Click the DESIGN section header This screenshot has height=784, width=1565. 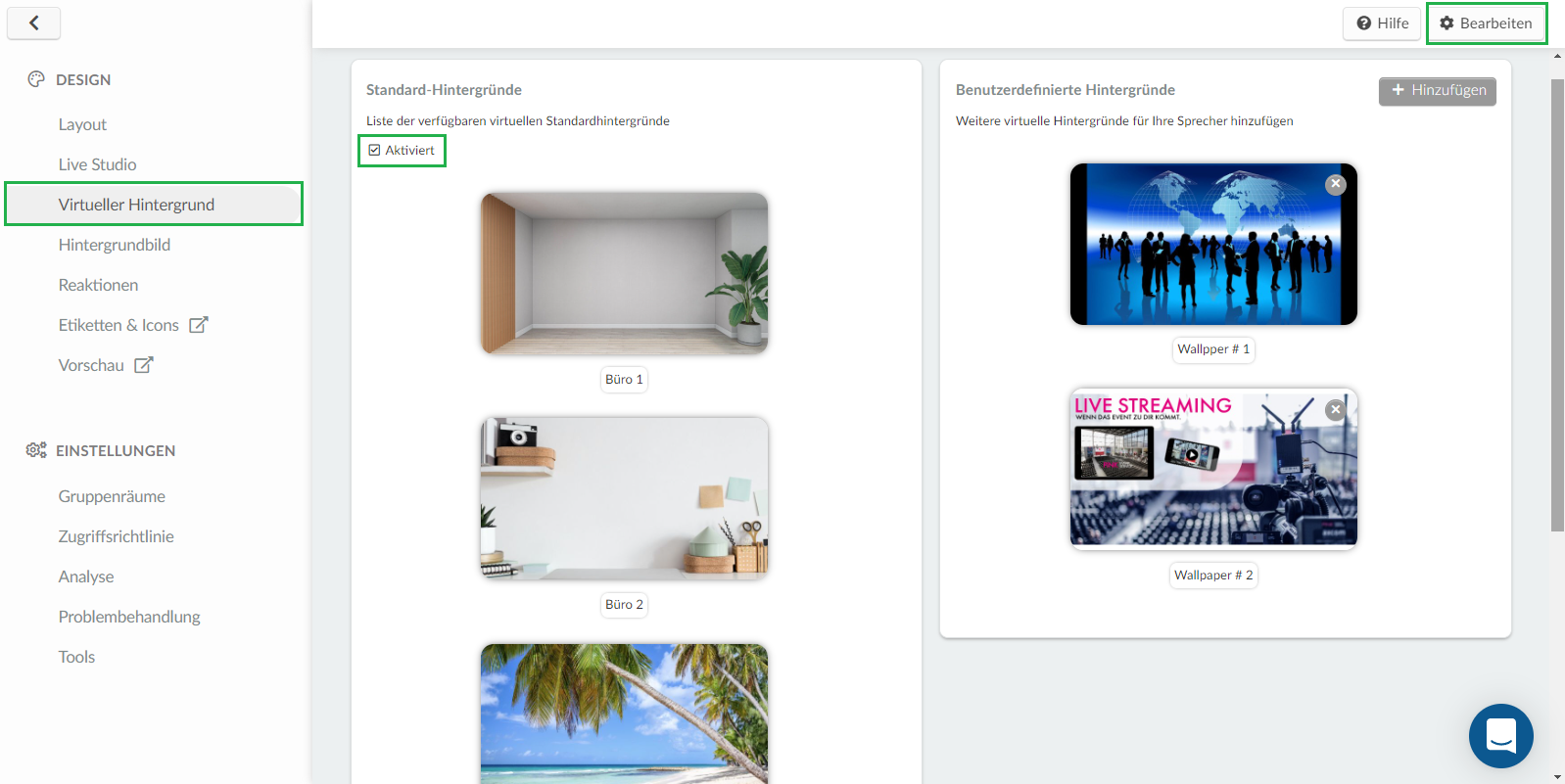pyautogui.click(x=83, y=80)
